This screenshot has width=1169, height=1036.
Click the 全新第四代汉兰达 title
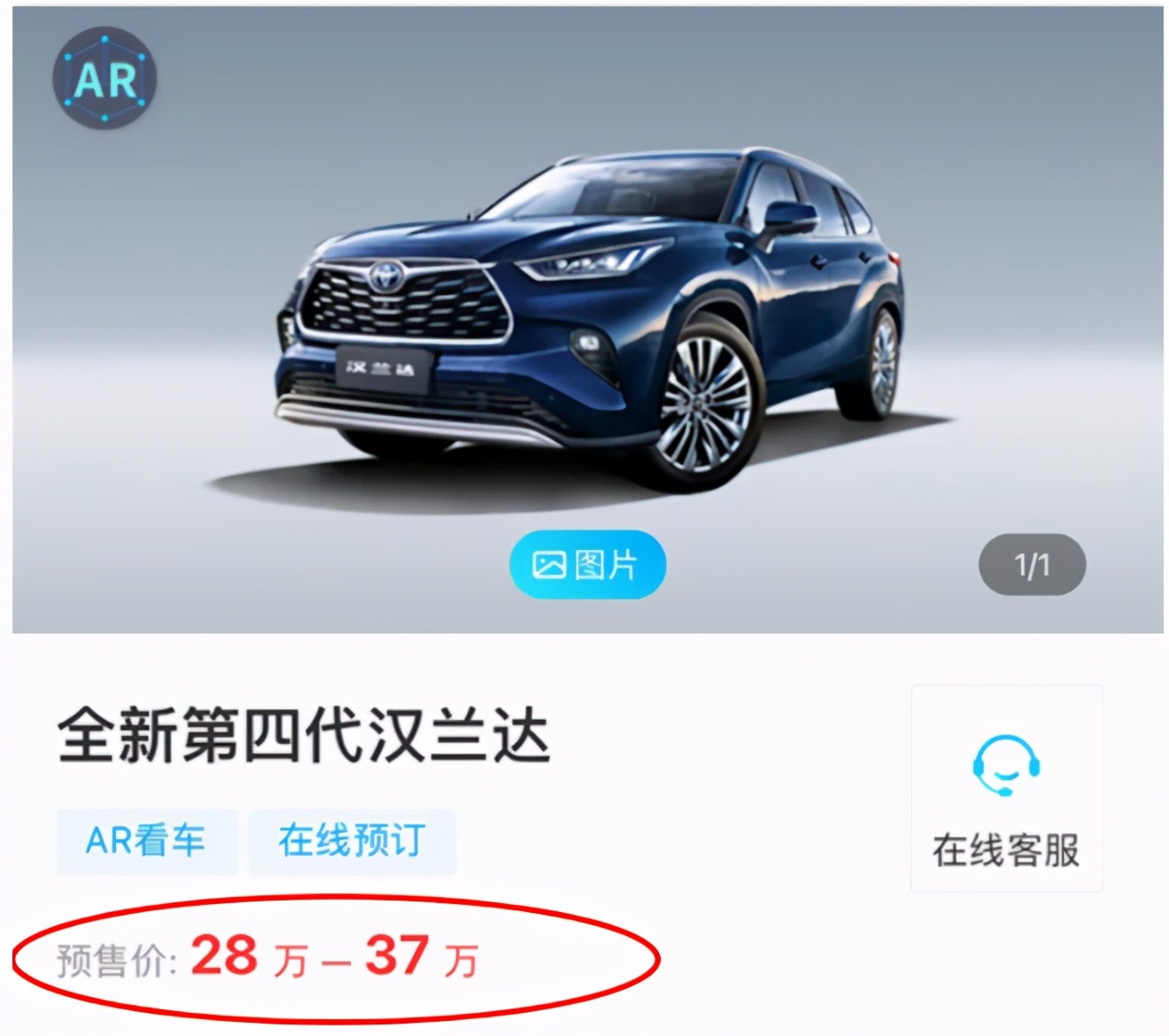[304, 737]
